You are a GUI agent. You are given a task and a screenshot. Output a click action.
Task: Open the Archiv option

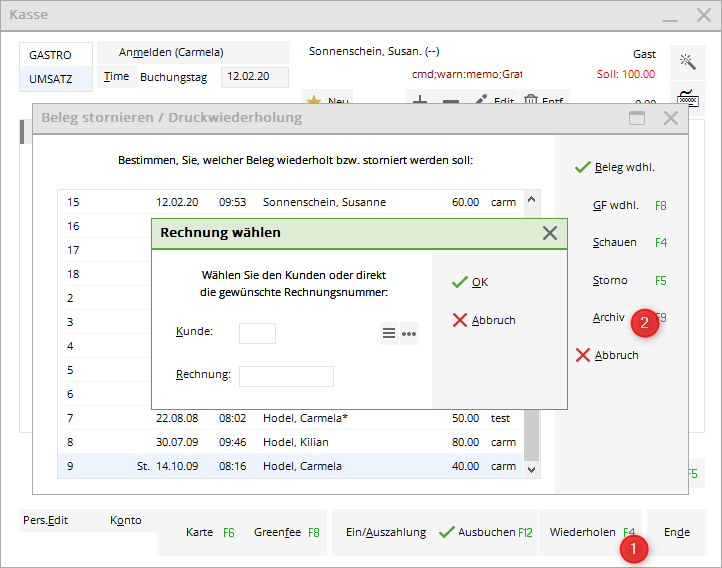click(609, 317)
